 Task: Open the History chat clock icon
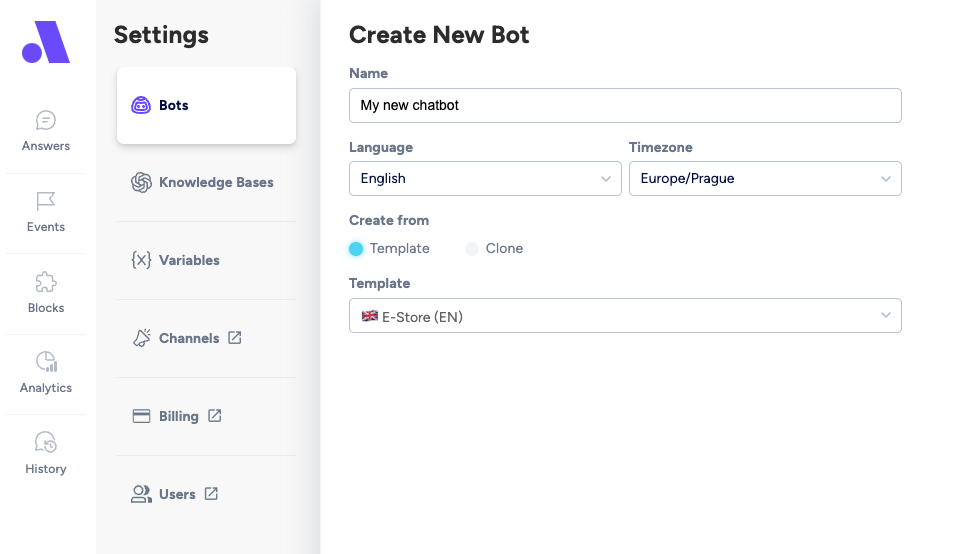pos(46,442)
